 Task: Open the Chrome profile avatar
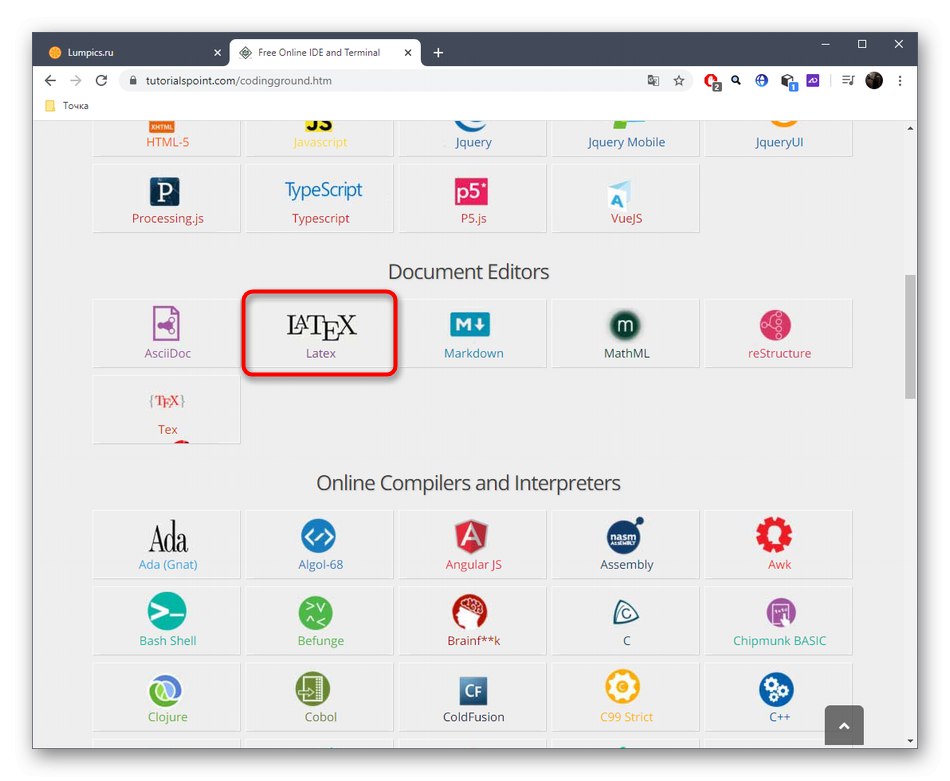coord(874,80)
